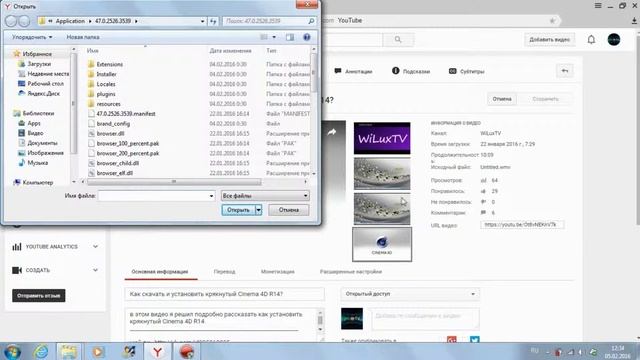The width and height of the screenshot is (640, 360).
Task: Click Cancel button in the file dialog
Action: coord(289,210)
